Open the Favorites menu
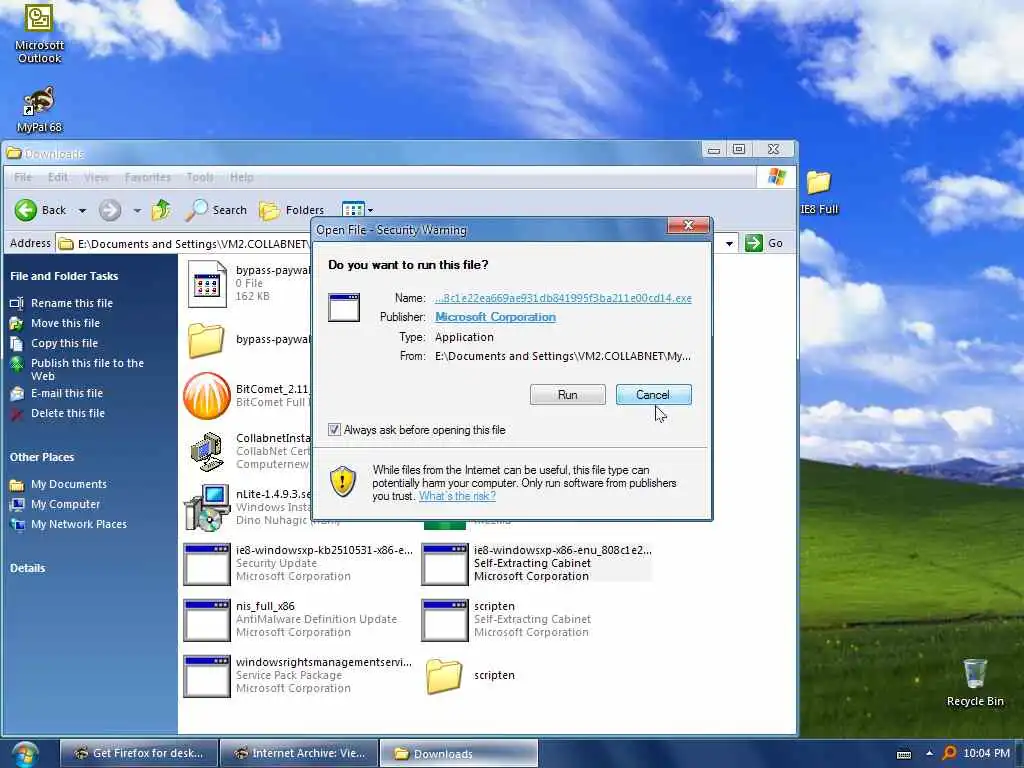 pyautogui.click(x=148, y=177)
